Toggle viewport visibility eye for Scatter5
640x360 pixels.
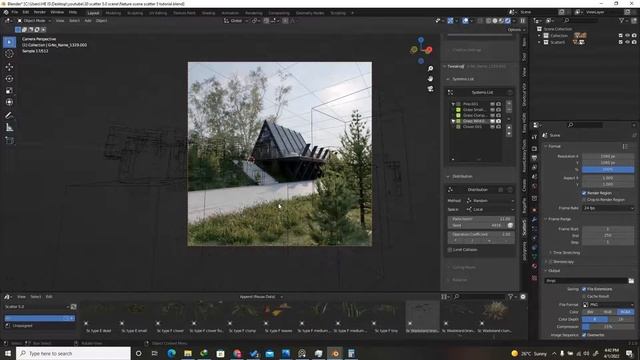point(627,42)
